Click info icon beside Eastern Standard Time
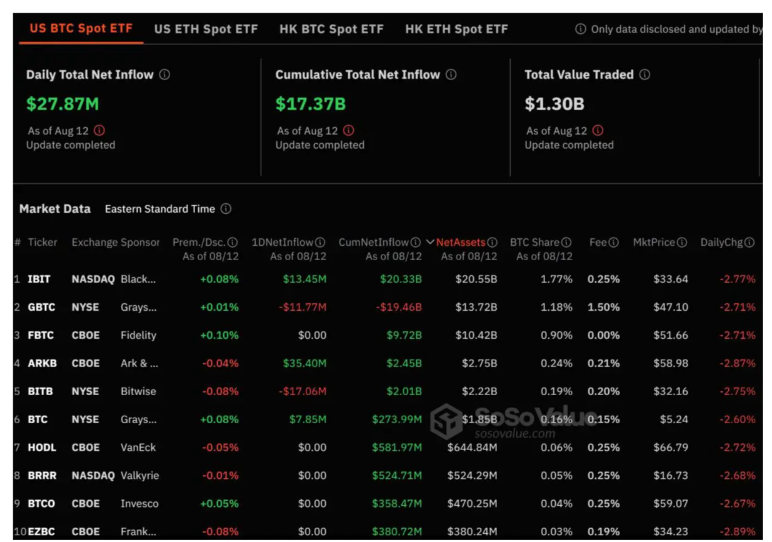772x542 pixels. (x=226, y=209)
